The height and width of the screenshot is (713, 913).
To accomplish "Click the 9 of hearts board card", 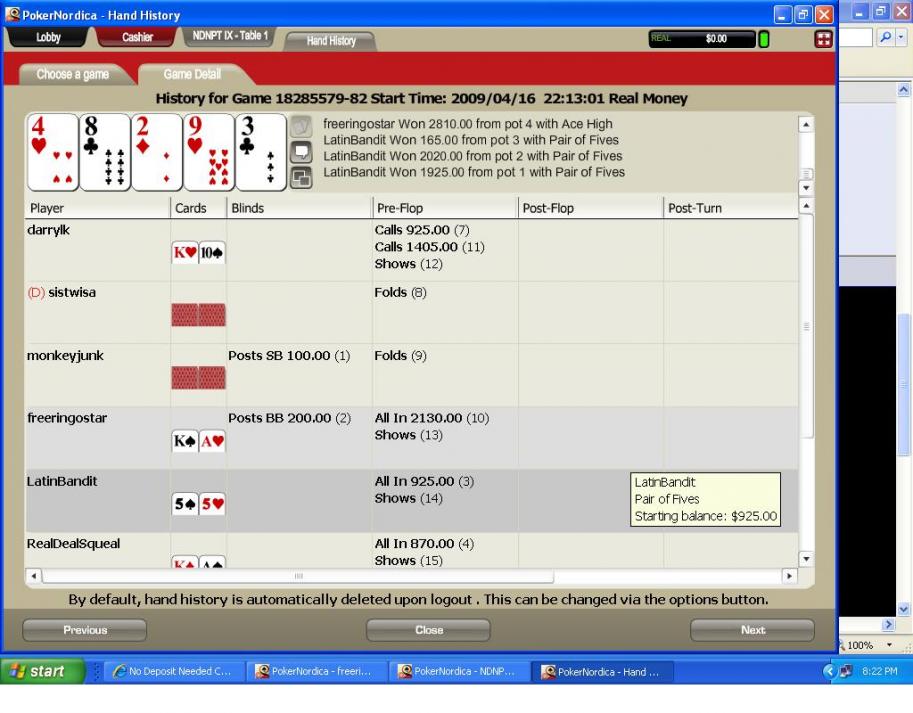I will 209,152.
